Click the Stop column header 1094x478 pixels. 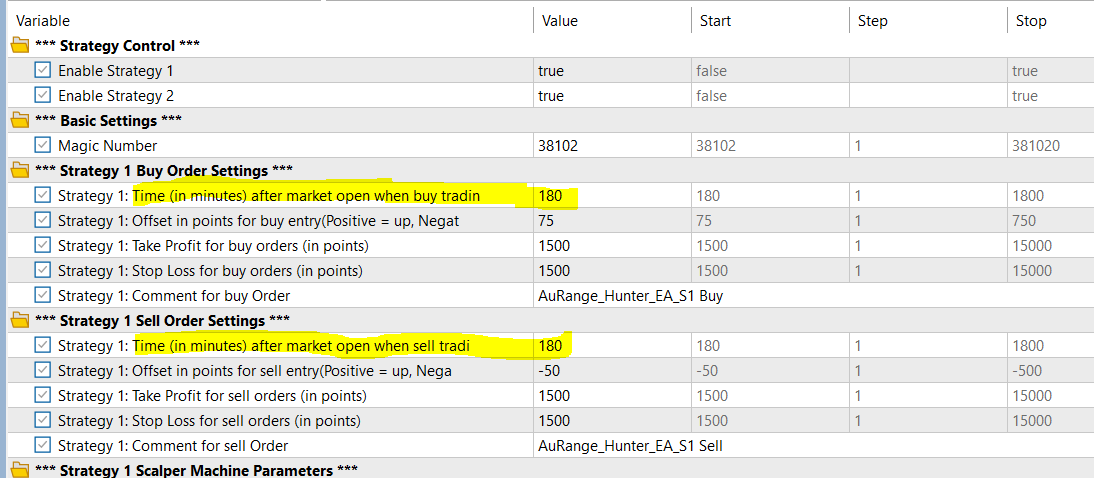pos(1031,20)
